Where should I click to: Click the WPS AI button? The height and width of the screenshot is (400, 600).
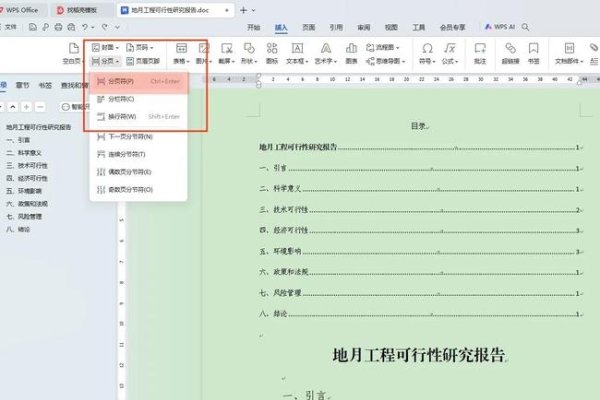click(500, 27)
